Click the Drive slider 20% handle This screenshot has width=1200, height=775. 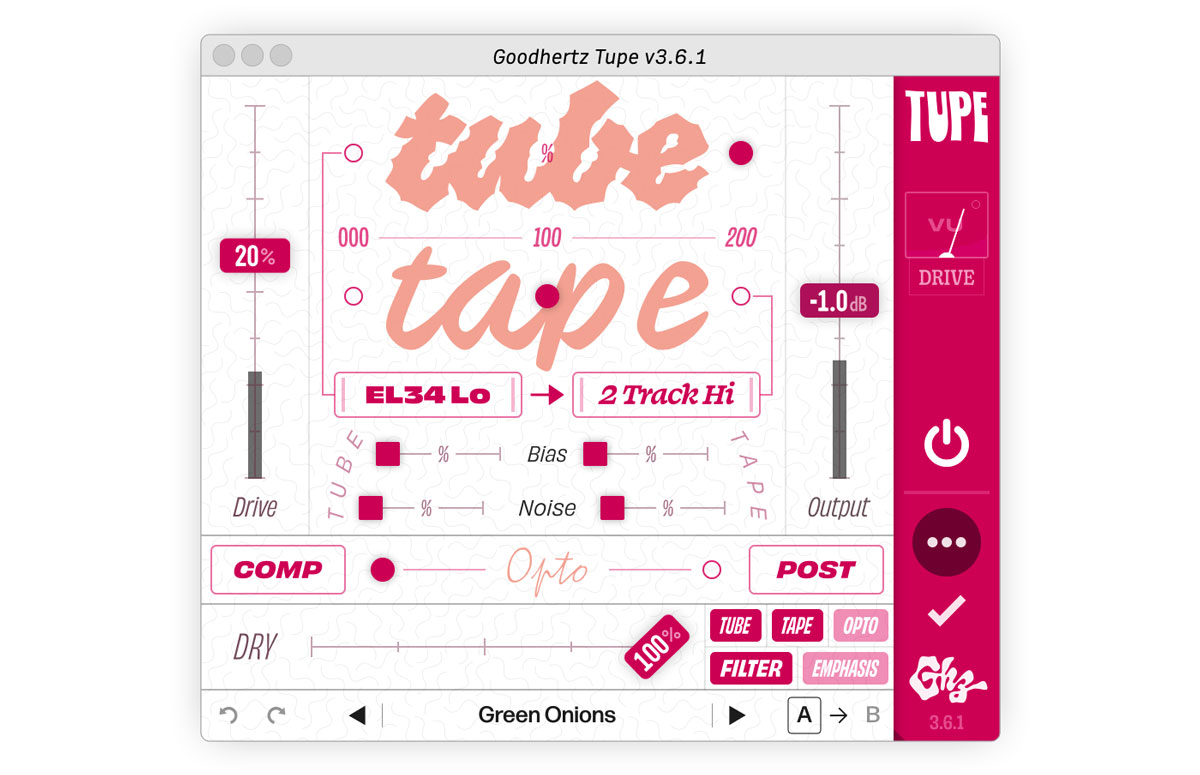tap(255, 256)
